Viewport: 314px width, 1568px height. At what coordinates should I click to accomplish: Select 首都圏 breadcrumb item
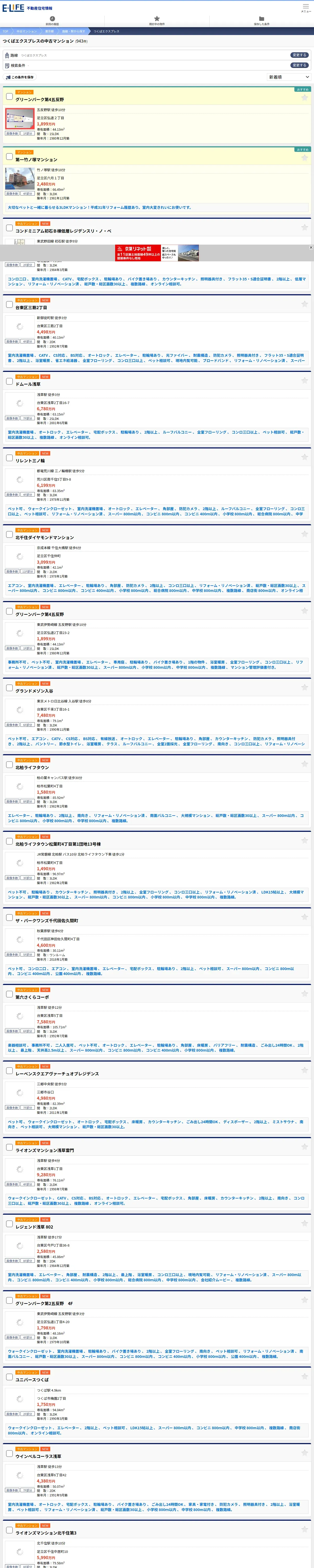(x=49, y=31)
